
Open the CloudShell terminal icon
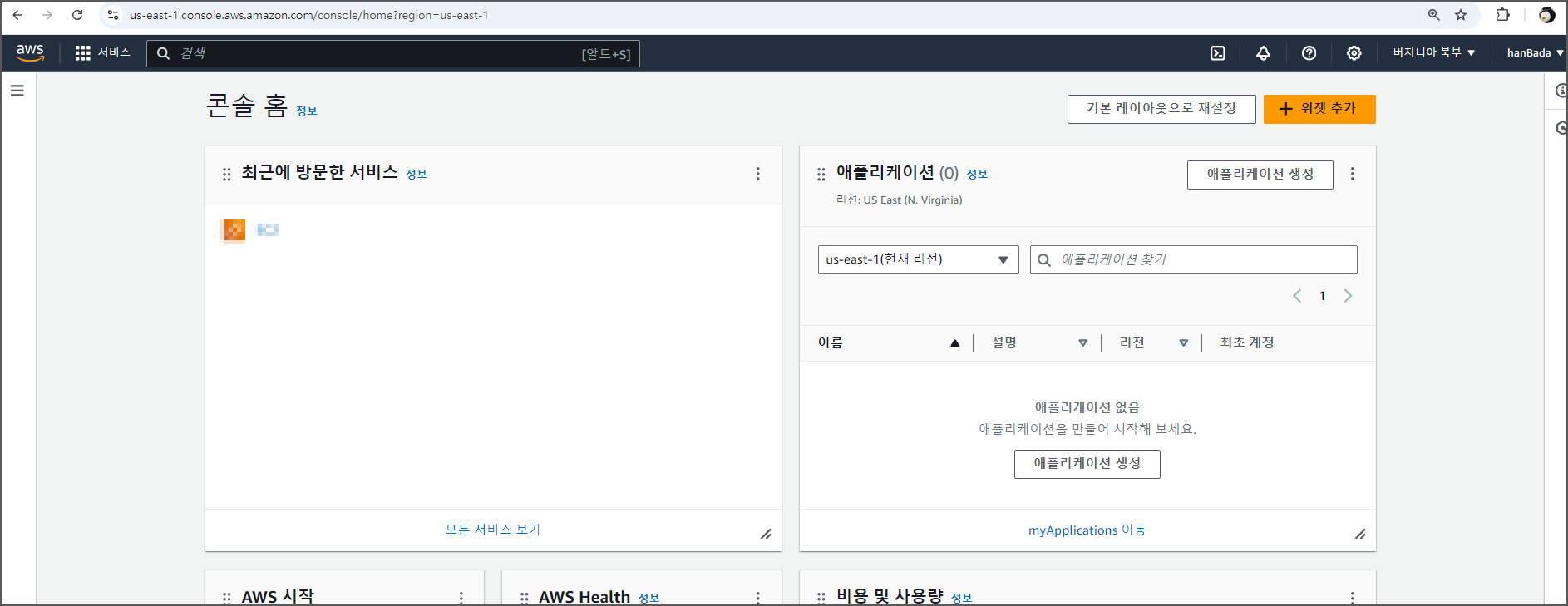[x=1218, y=53]
